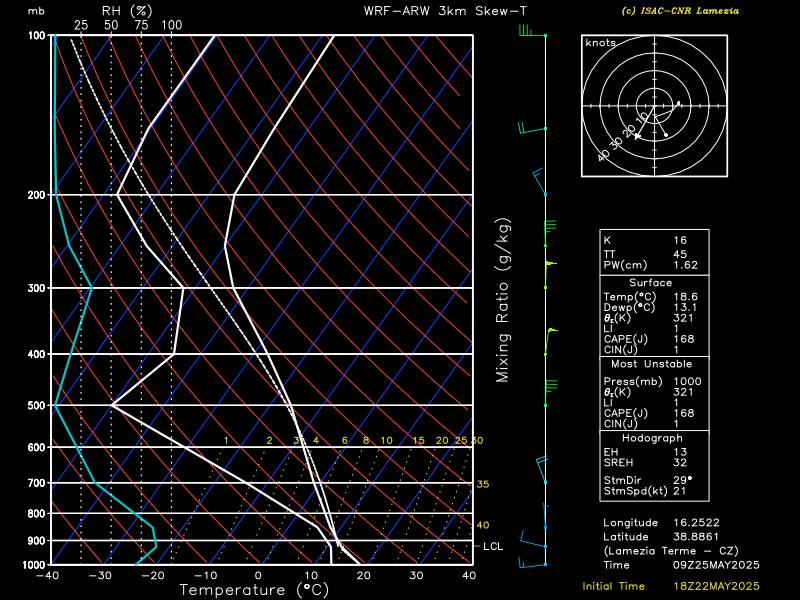The width and height of the screenshot is (800, 600).
Task: Click the RH scale '25' label
Action: click(81, 25)
